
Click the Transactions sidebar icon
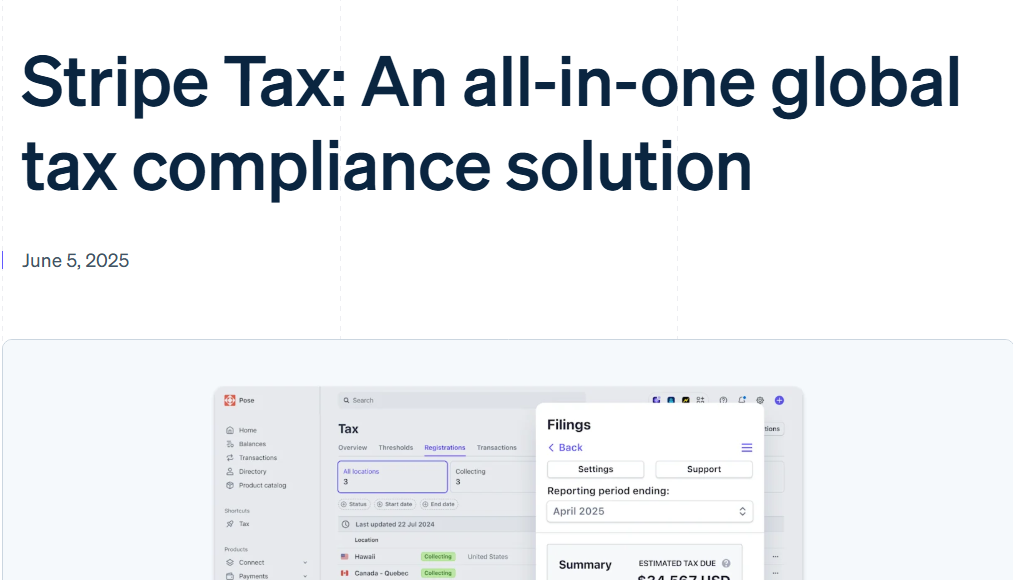click(228, 457)
